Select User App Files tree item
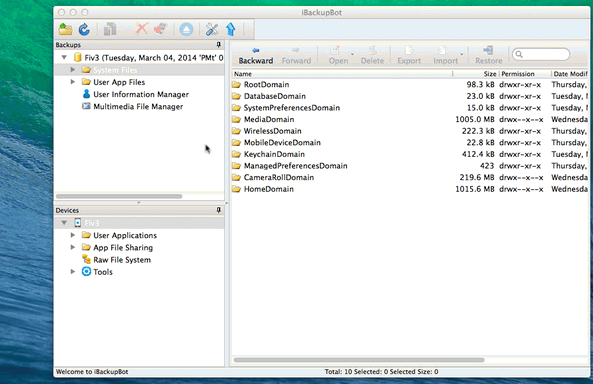593x384 pixels. (x=119, y=82)
